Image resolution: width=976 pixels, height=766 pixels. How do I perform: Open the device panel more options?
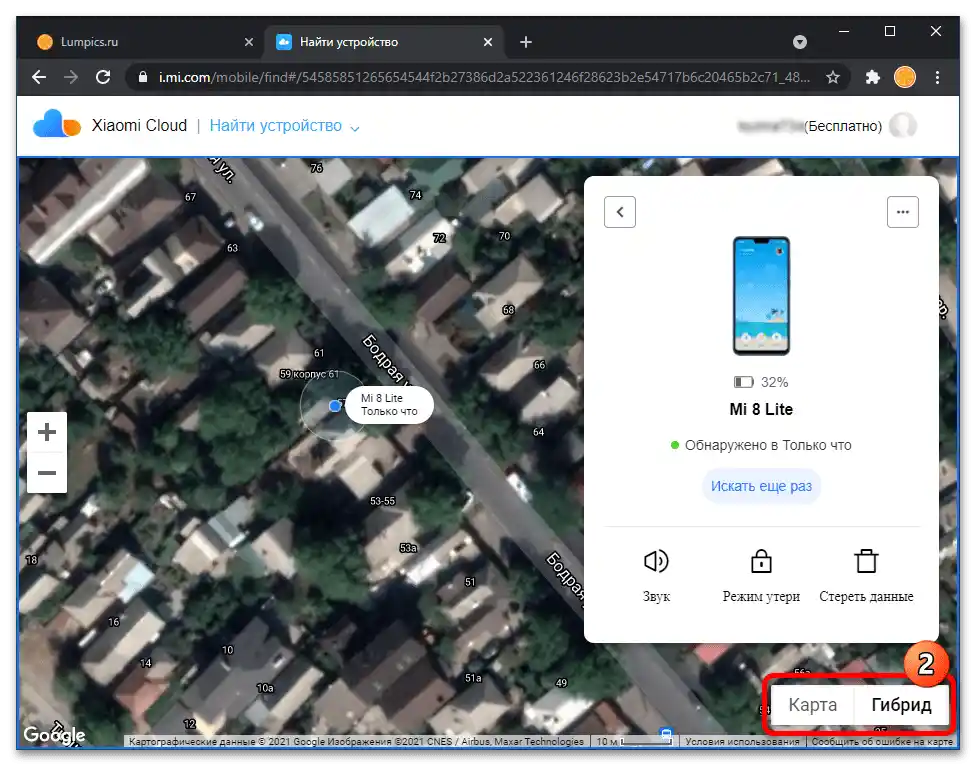coord(903,212)
